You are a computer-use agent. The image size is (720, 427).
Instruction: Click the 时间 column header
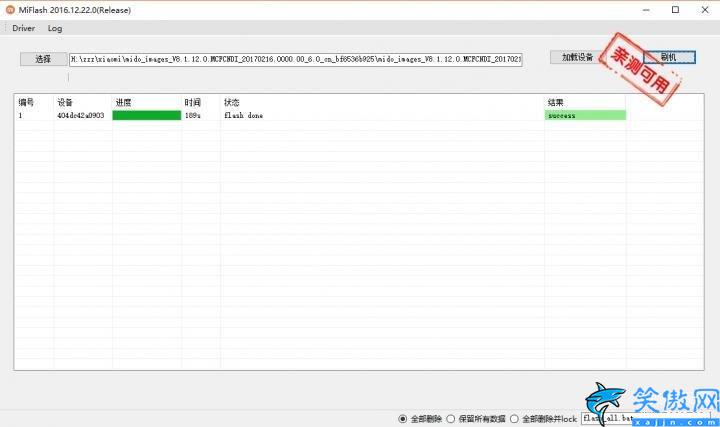pos(192,102)
